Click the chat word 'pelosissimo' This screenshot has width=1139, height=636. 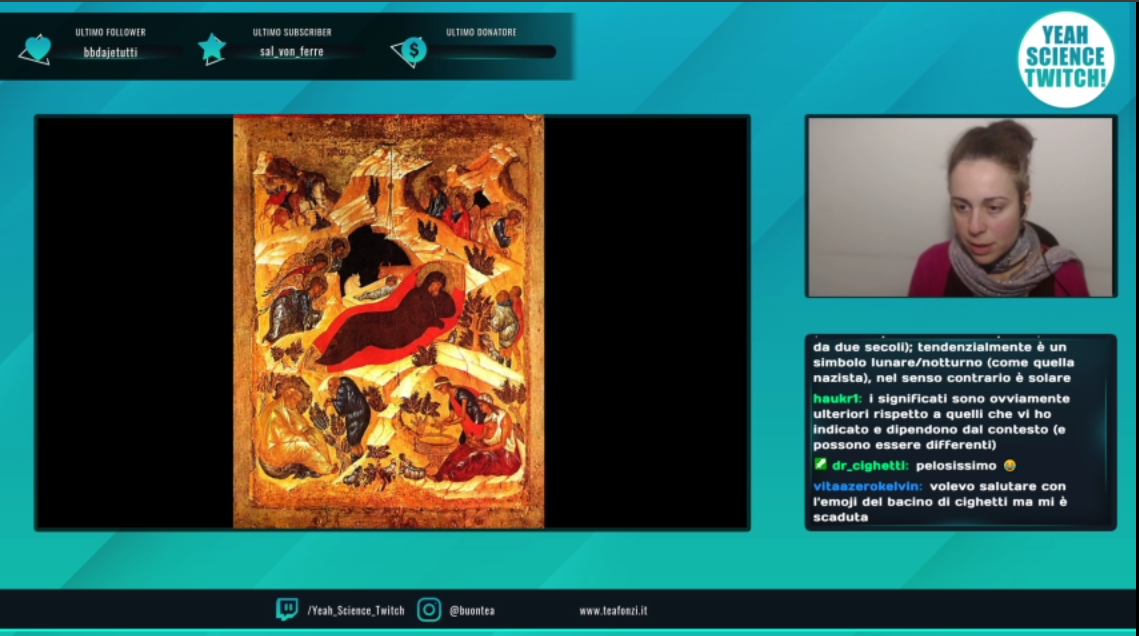coord(956,465)
